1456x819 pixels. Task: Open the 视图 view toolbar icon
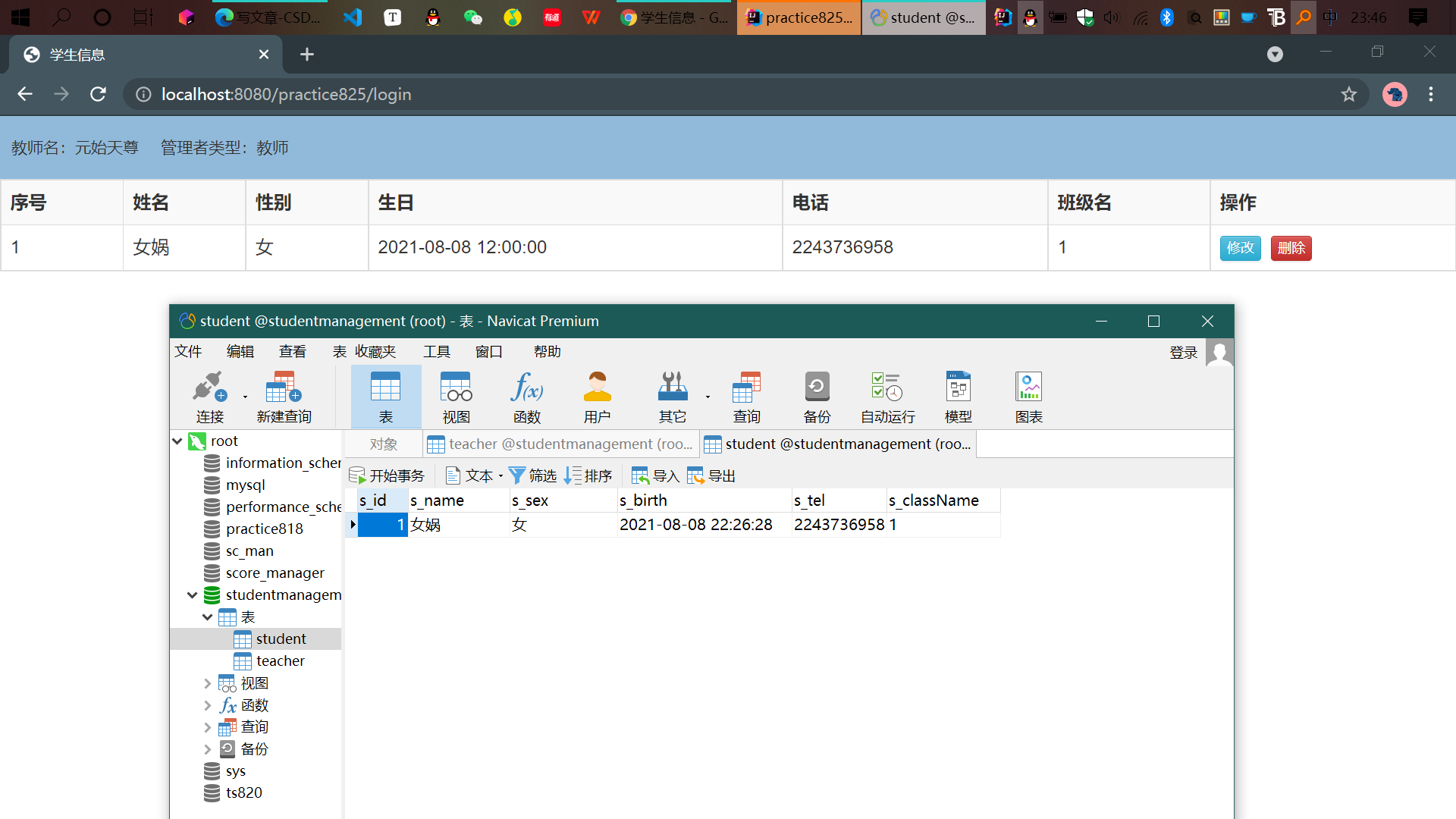pyautogui.click(x=456, y=397)
